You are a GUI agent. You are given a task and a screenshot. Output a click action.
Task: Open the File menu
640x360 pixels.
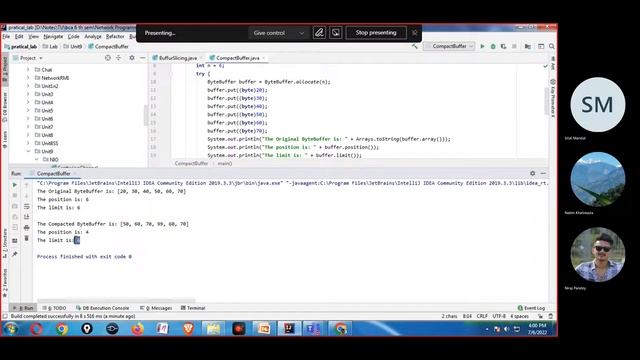[x=6, y=37]
